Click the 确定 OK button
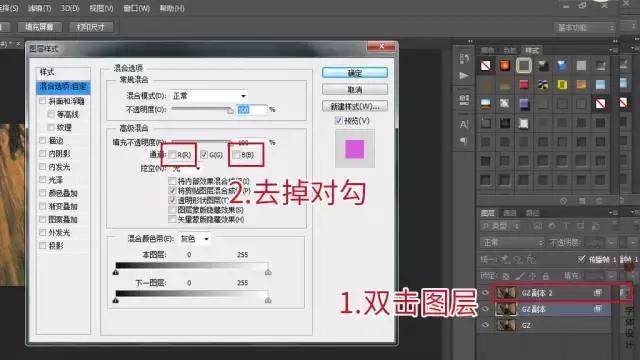This screenshot has width=640, height=360. coord(355,73)
